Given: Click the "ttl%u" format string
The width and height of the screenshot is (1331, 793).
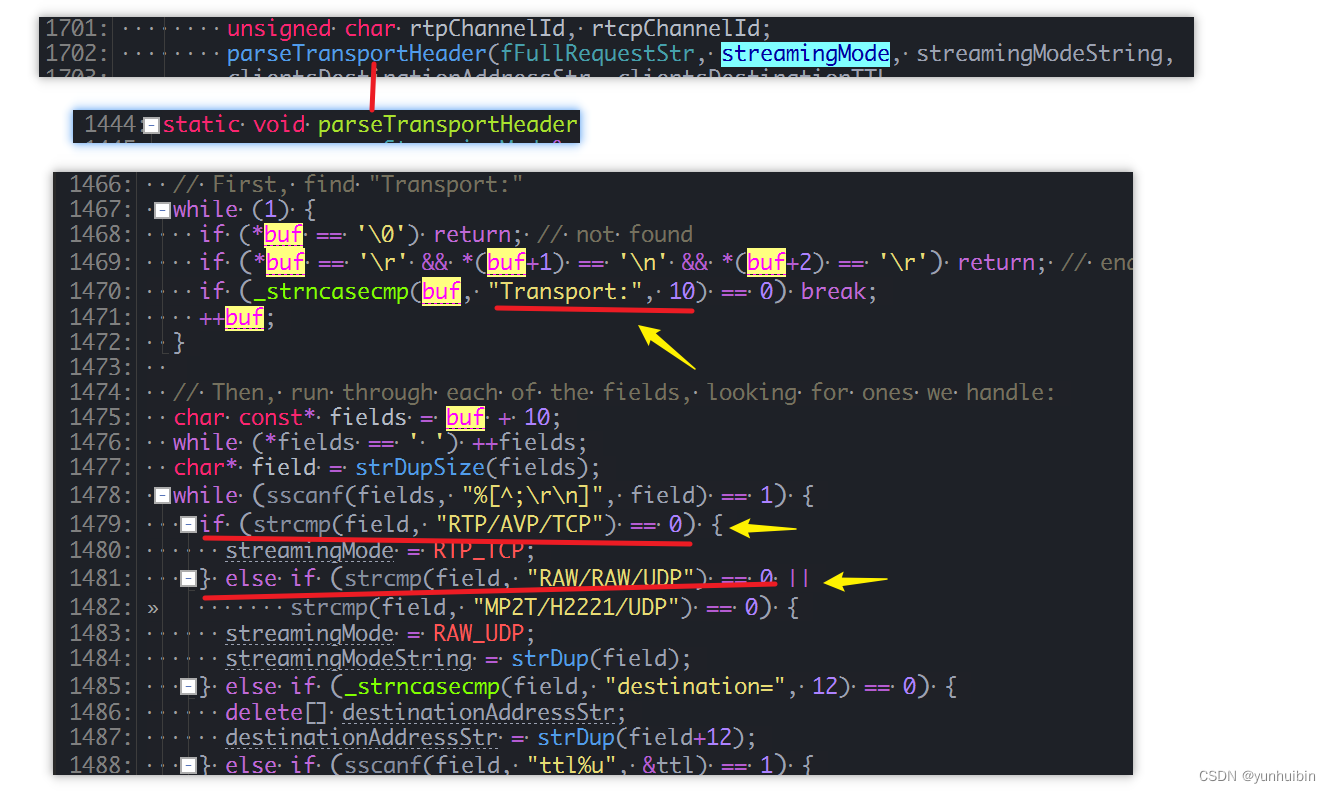Looking at the screenshot, I should [579, 765].
